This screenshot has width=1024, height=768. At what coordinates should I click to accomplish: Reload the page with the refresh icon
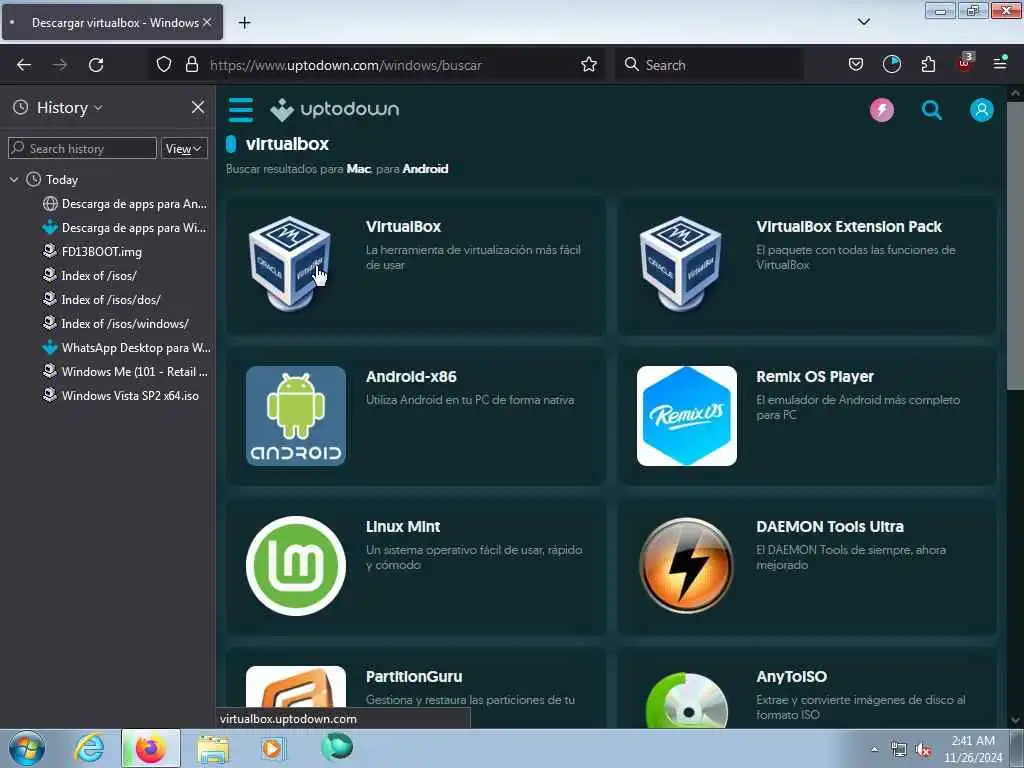tap(96, 65)
